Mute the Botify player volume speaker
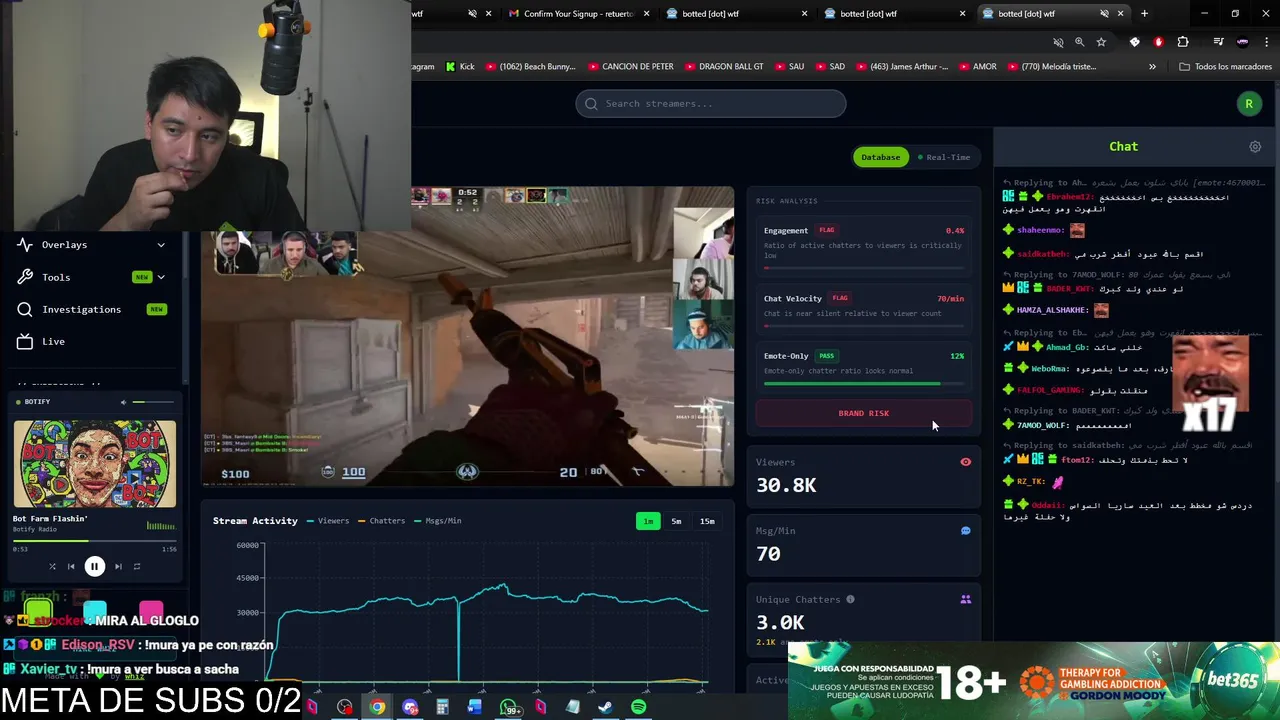The width and height of the screenshot is (1280, 720). point(124,402)
